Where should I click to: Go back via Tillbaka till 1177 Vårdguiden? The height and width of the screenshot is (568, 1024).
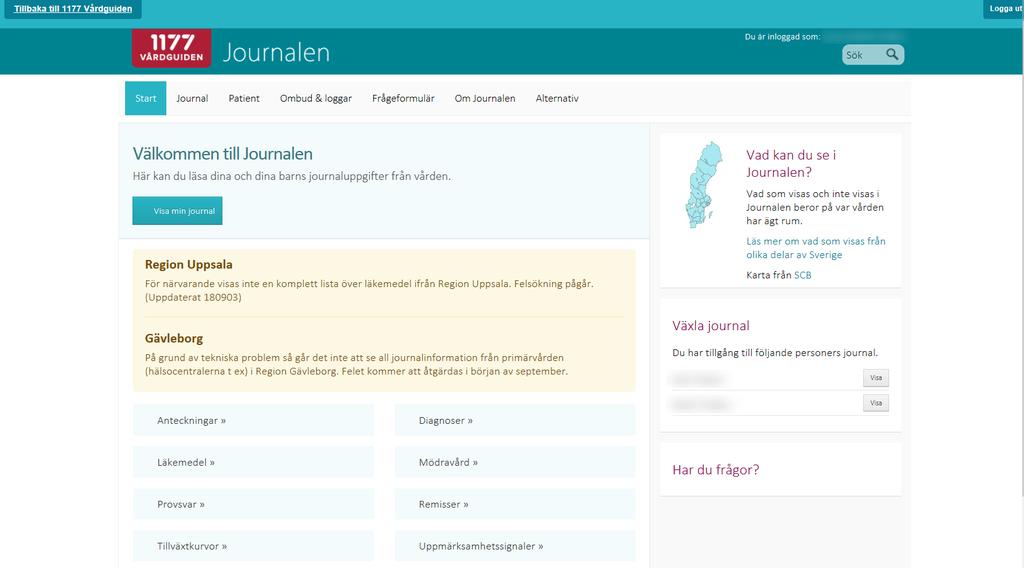[x=72, y=9]
